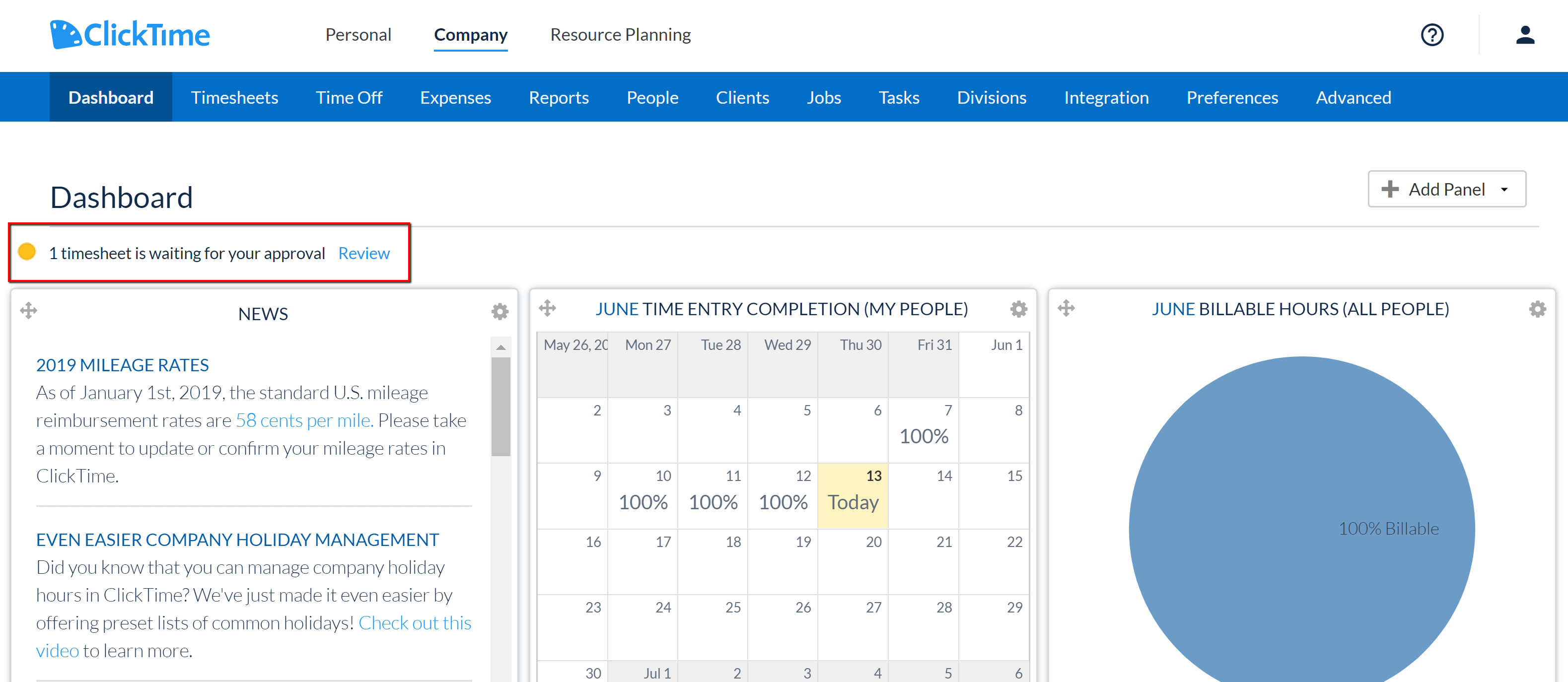Click the NEWS panel title
The height and width of the screenshot is (682, 1568).
click(263, 314)
